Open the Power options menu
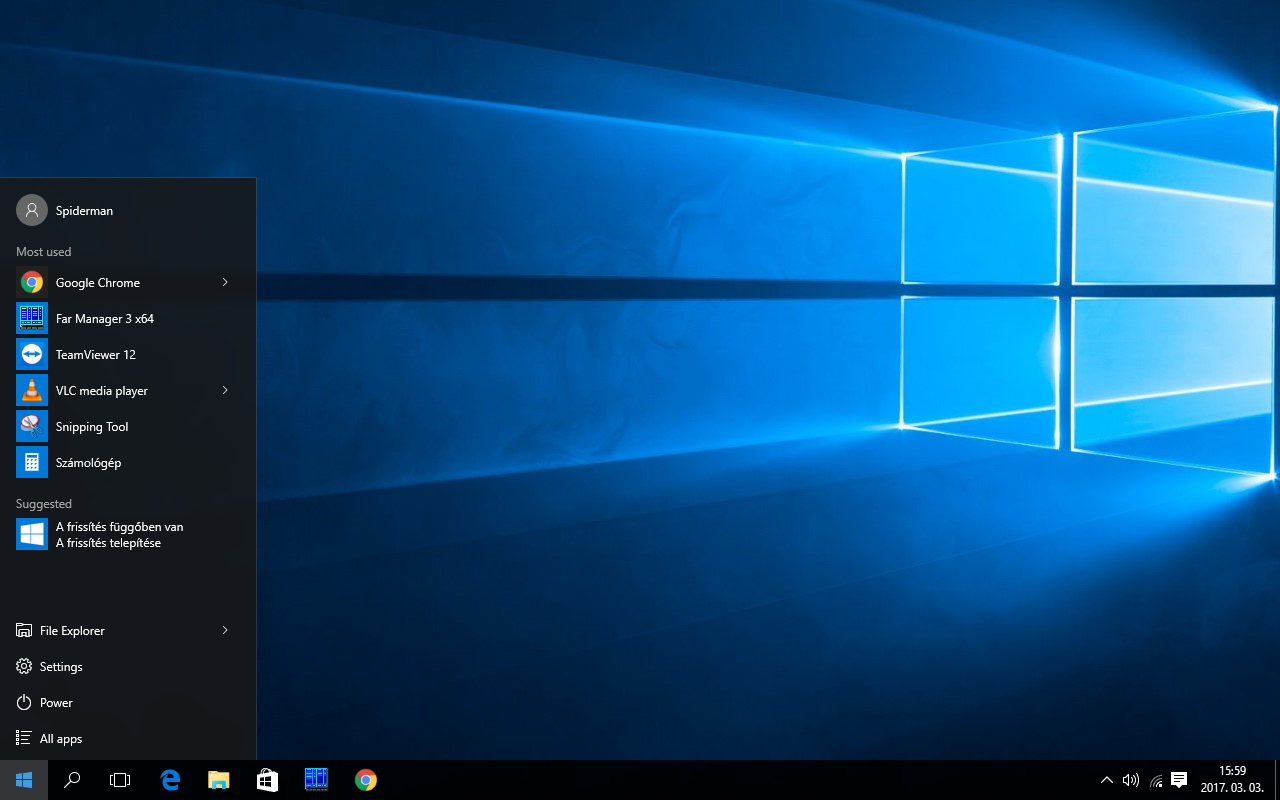The image size is (1280, 800). 56,703
